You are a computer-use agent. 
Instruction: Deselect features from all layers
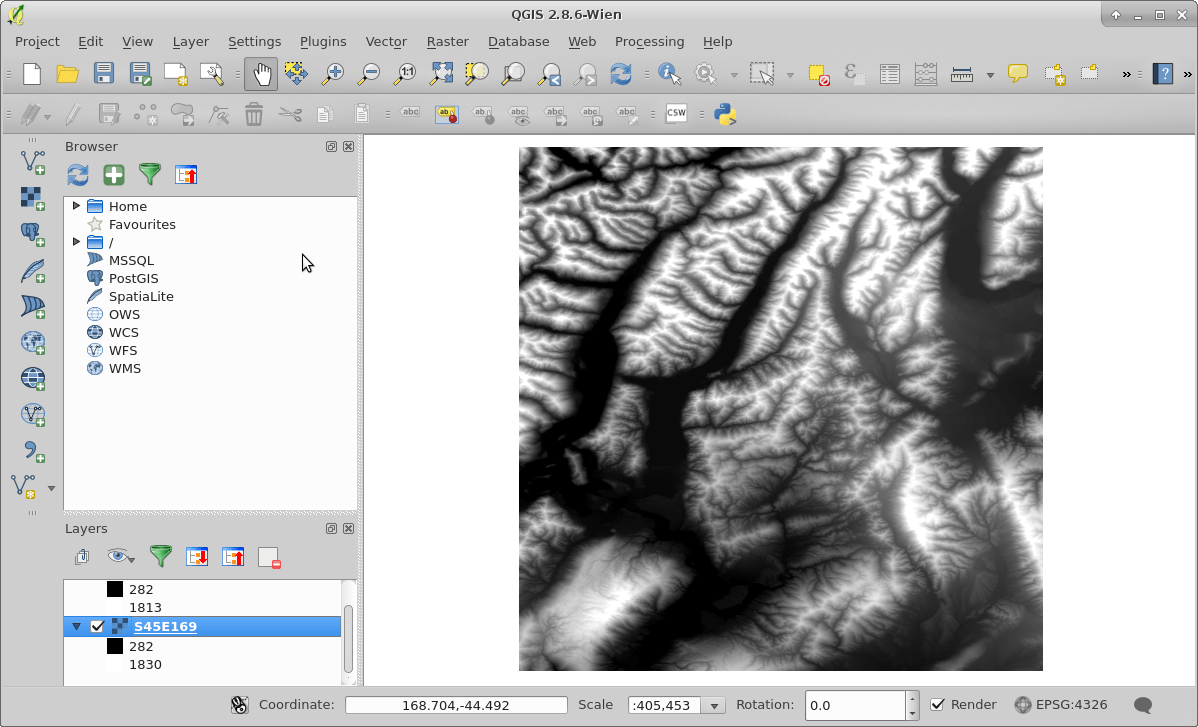818,74
